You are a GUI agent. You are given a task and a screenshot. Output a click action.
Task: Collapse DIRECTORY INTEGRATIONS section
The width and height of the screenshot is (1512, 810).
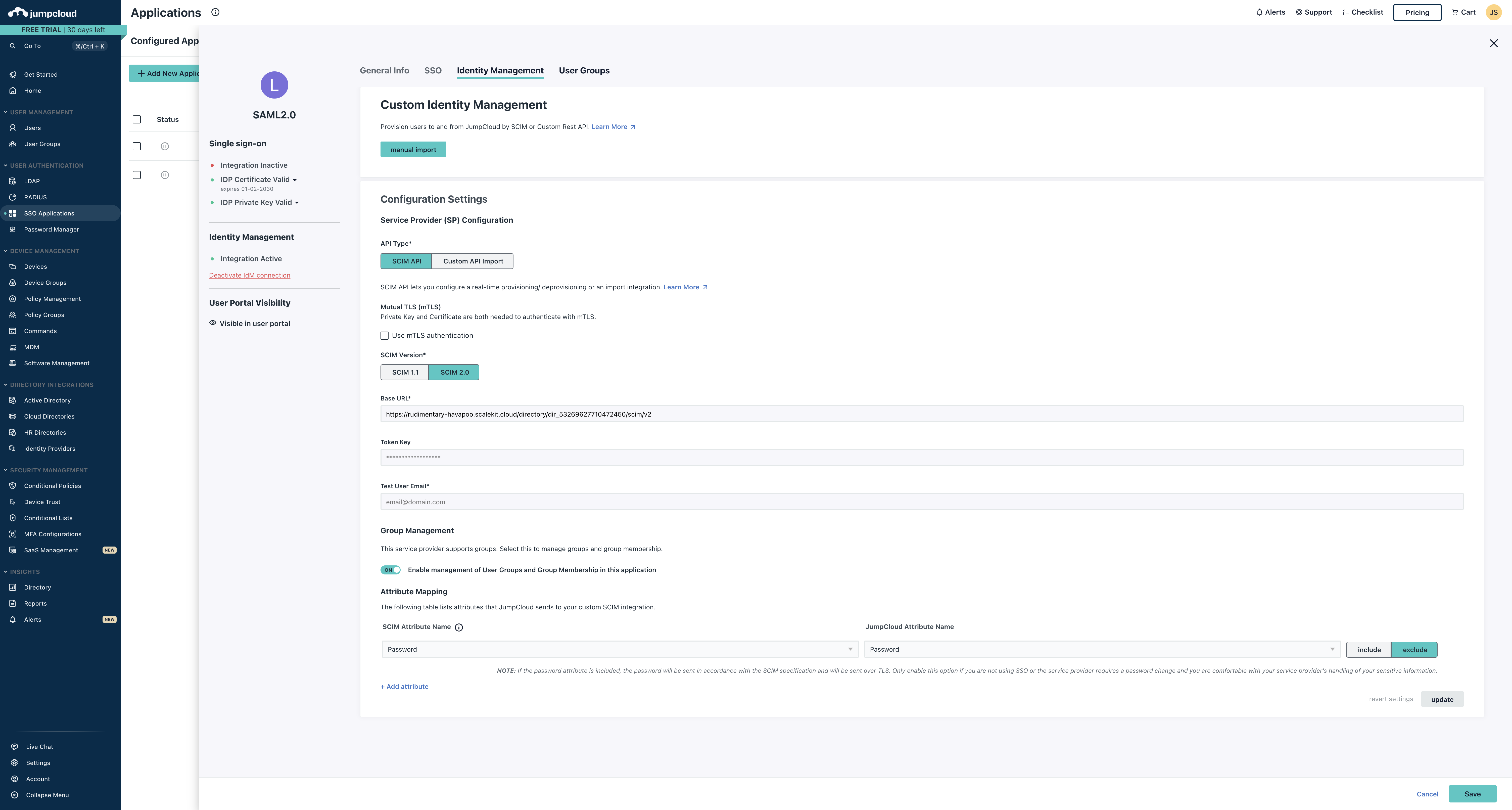pos(5,385)
